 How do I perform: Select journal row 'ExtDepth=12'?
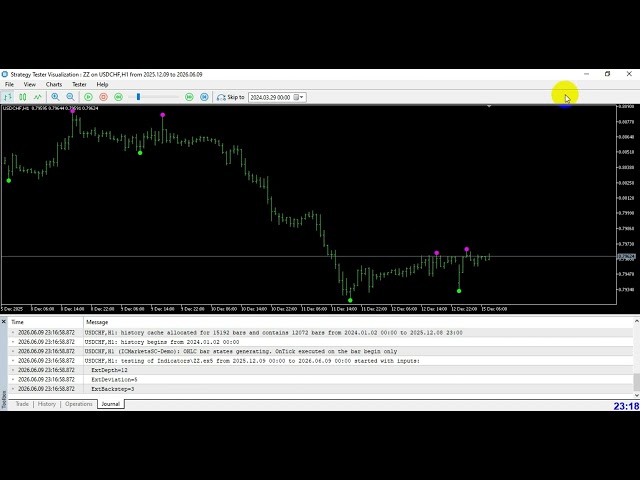(321, 370)
